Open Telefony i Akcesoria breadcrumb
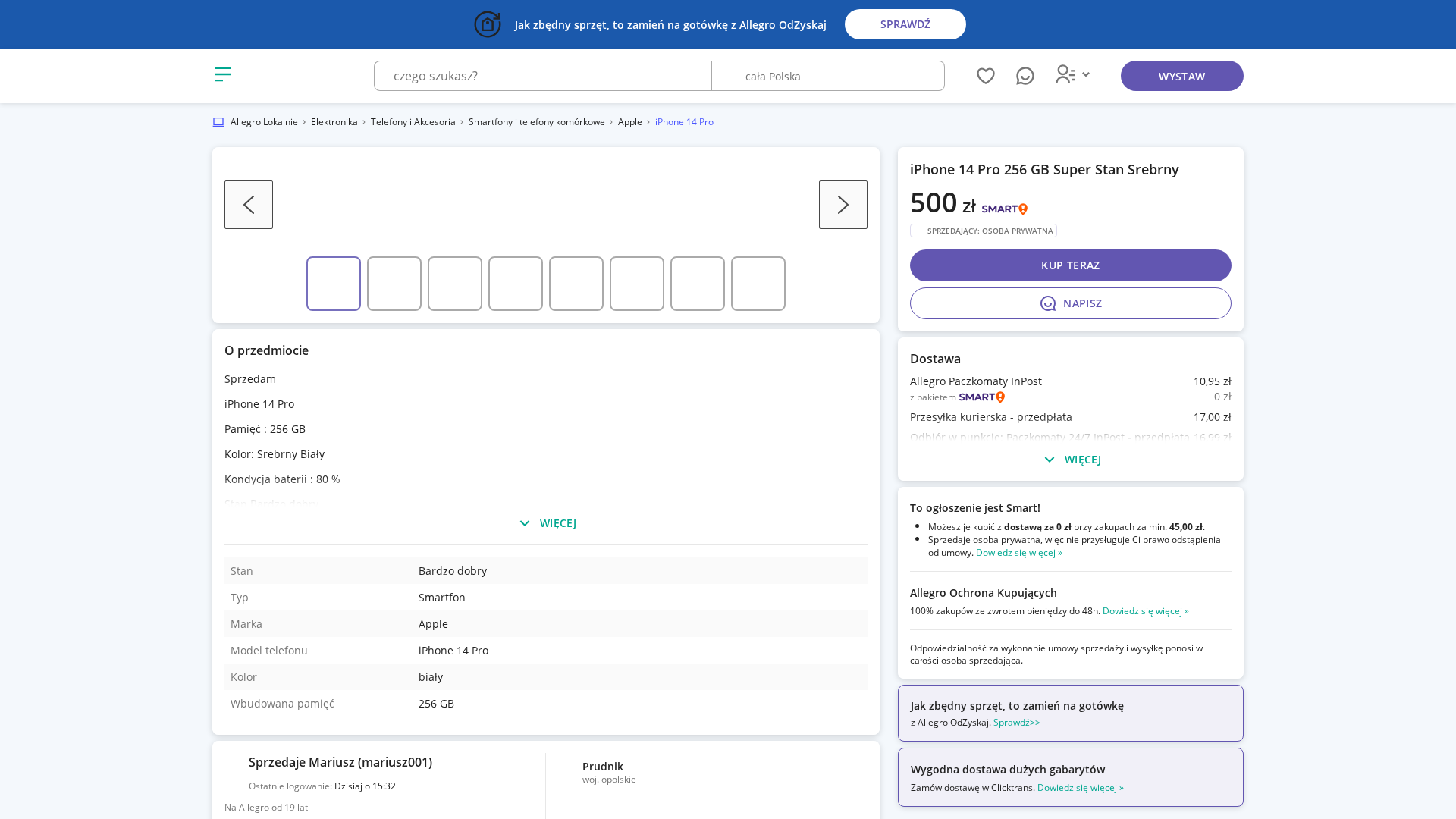The width and height of the screenshot is (1456, 819). click(x=413, y=122)
